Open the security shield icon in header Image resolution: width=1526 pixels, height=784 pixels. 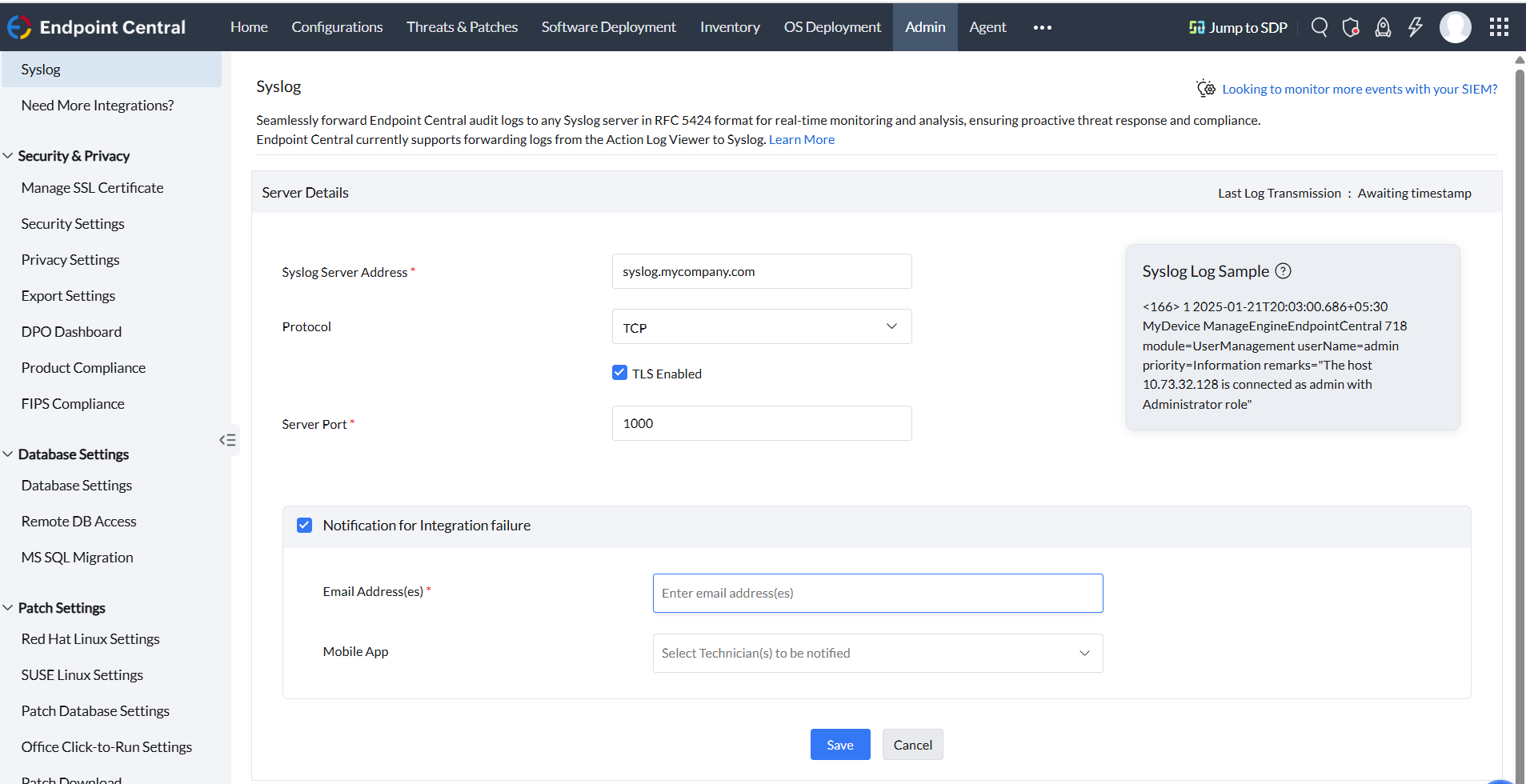click(x=1351, y=27)
